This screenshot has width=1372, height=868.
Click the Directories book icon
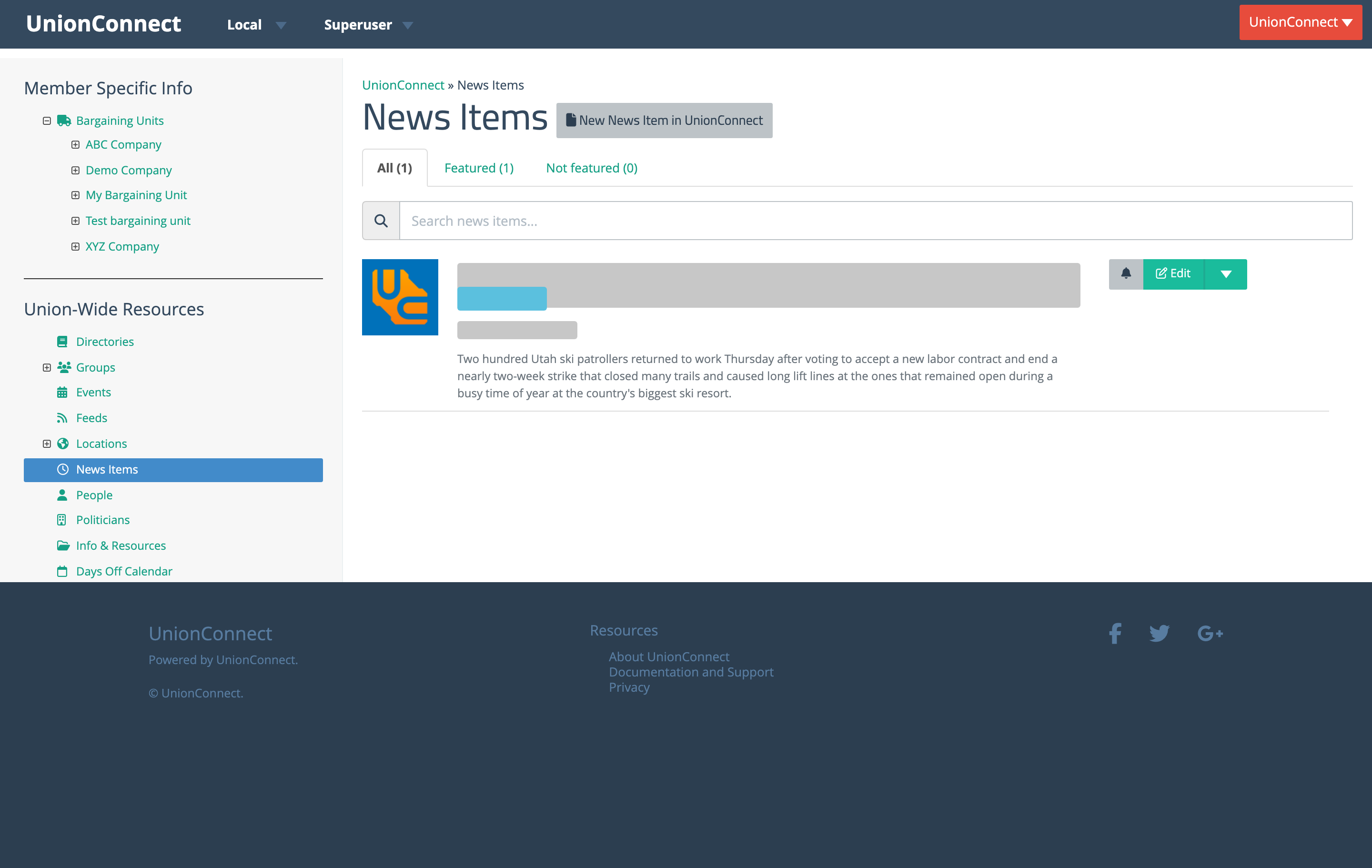pos(62,342)
